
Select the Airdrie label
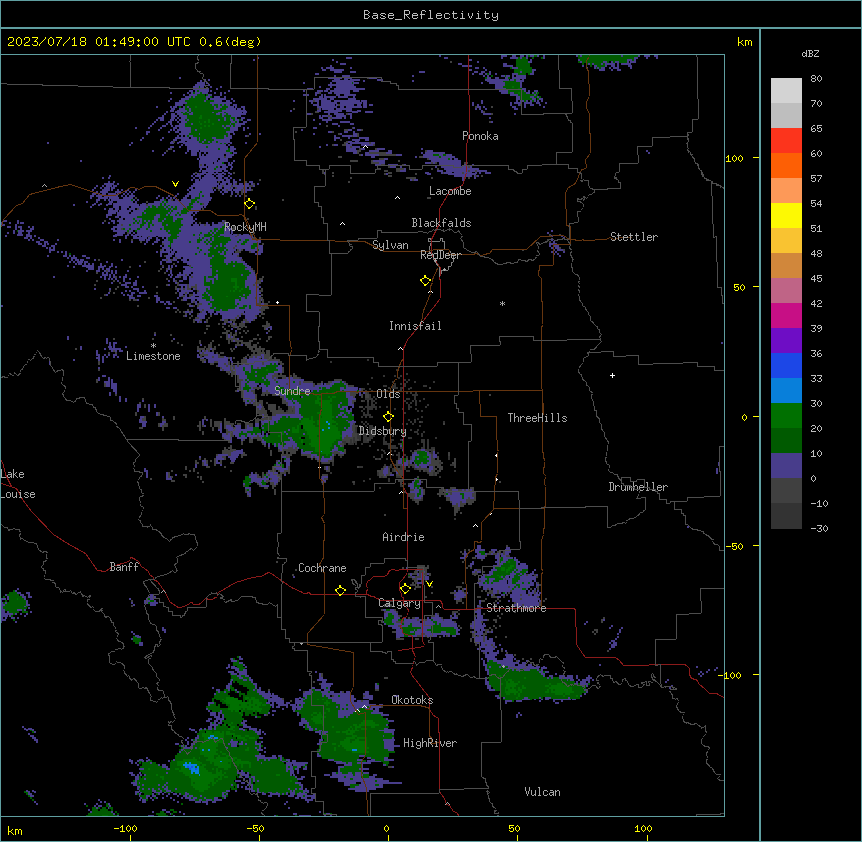(404, 537)
